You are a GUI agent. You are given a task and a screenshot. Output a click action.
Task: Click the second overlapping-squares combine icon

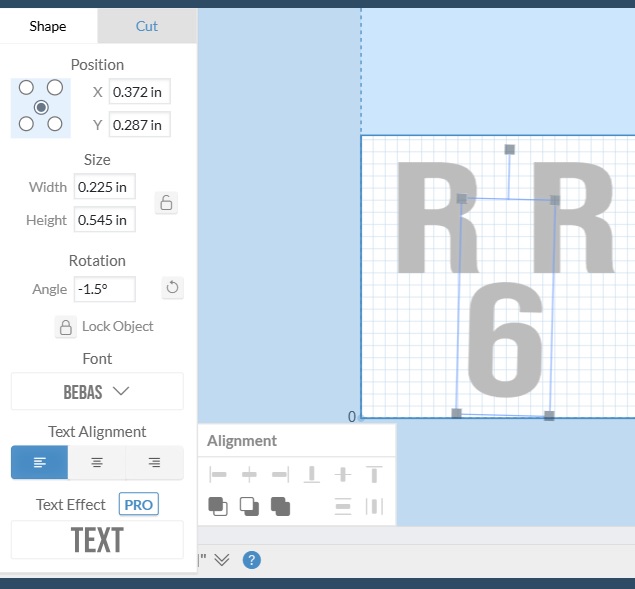pyautogui.click(x=249, y=506)
